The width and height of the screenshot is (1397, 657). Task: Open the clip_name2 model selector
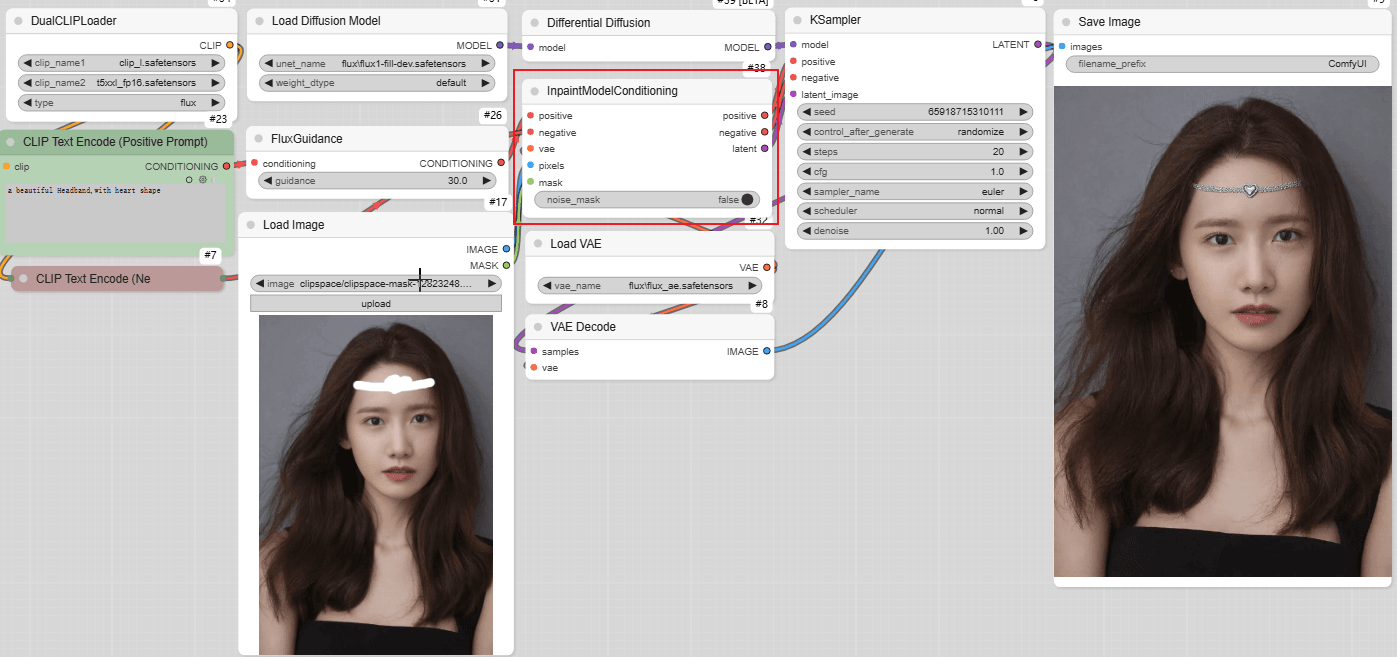tap(122, 82)
